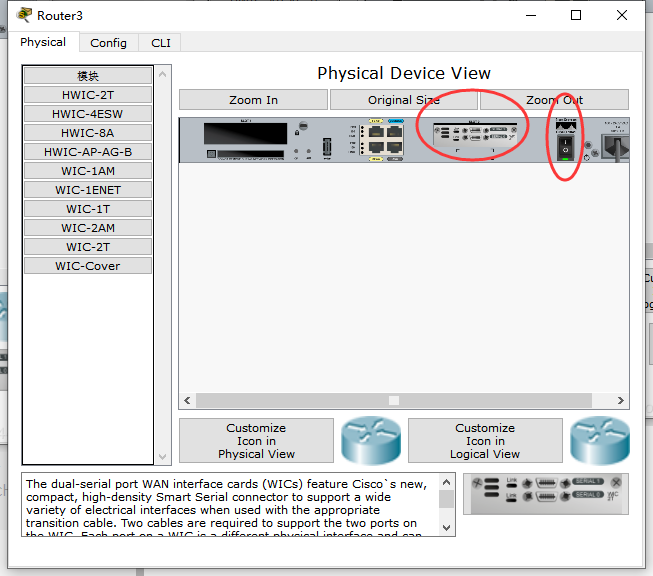The height and width of the screenshot is (576, 653).
Task: Open Customize Icon in Logical View
Action: click(x=485, y=441)
